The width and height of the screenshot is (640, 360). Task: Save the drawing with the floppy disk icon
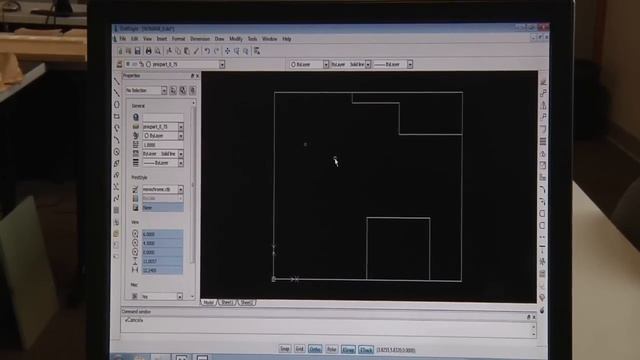[138, 51]
